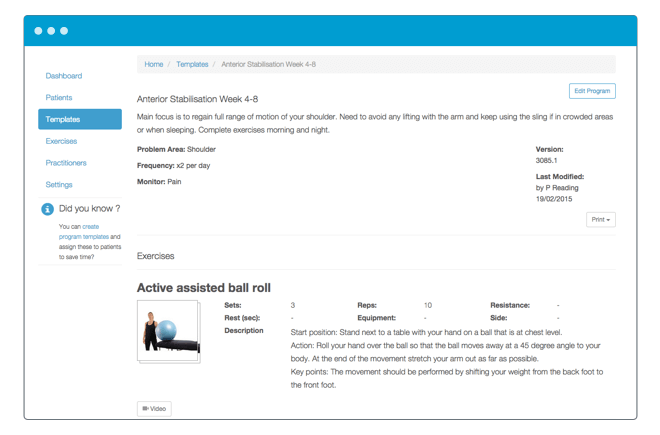The height and width of the screenshot is (435, 660).
Task: Follow the create program templates link
Action: pyautogui.click(x=81, y=232)
